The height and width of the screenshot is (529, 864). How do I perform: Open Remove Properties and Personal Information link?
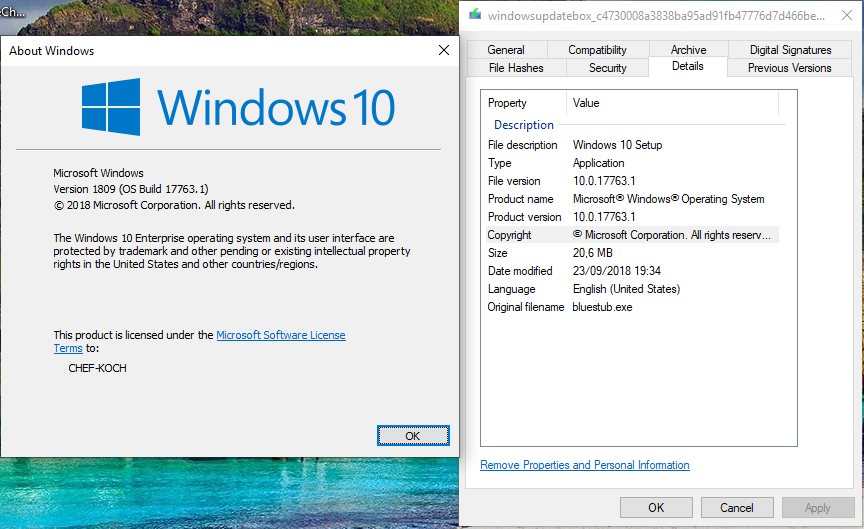click(585, 465)
